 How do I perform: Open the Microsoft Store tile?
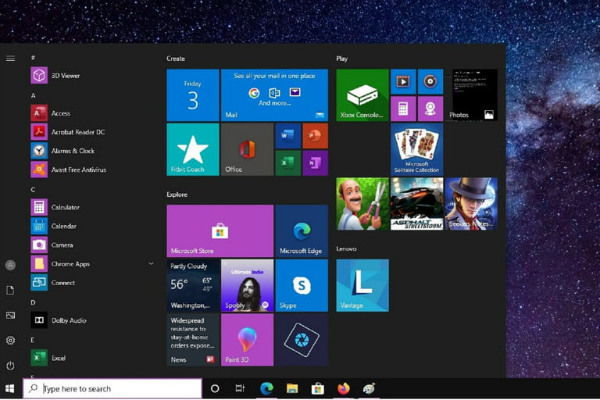(x=220, y=231)
